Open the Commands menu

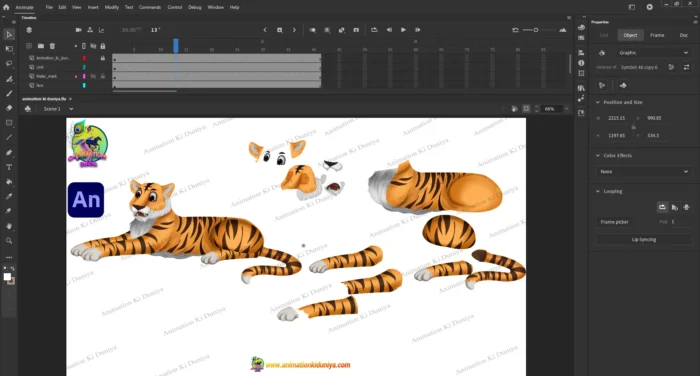click(150, 7)
